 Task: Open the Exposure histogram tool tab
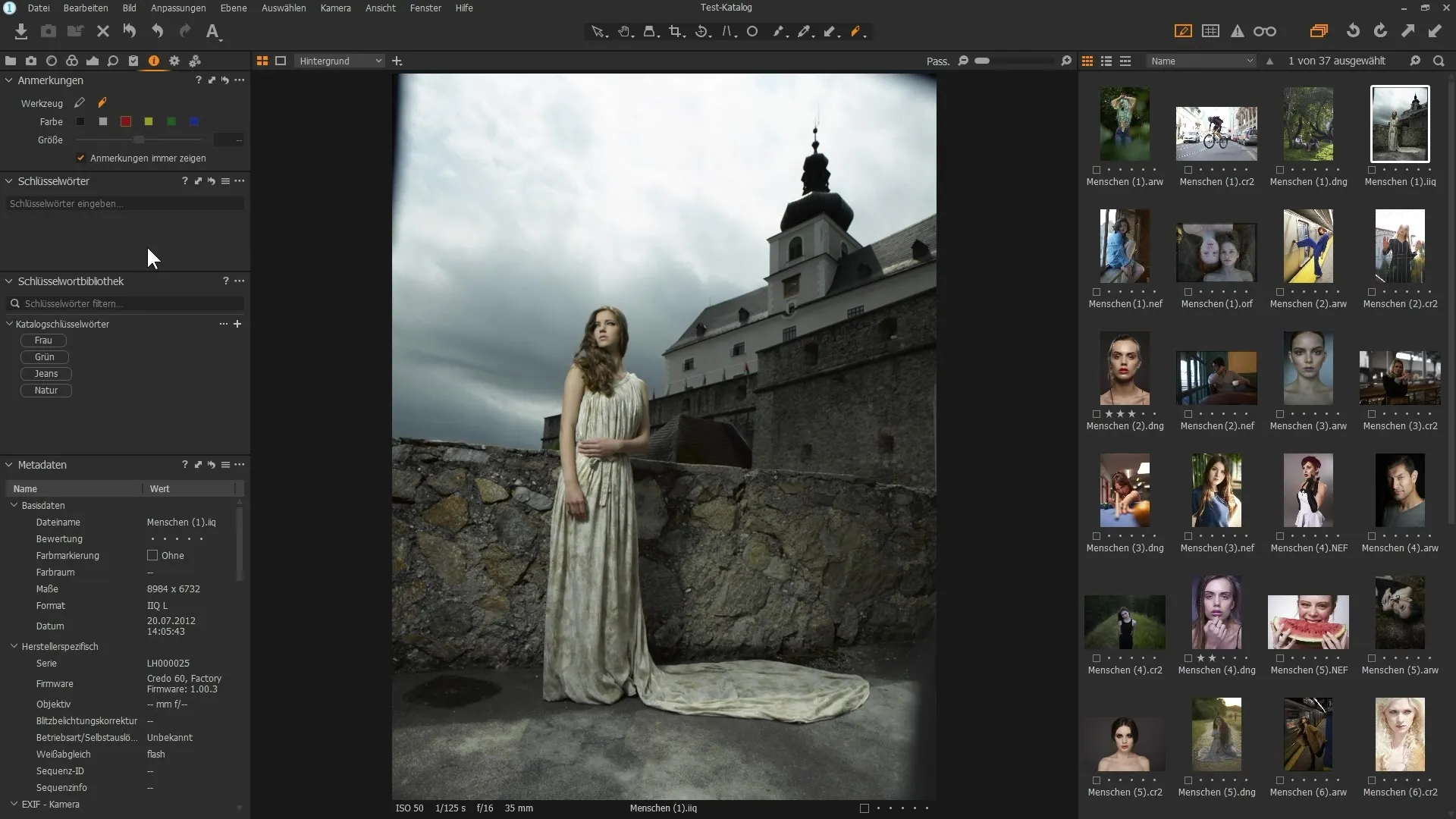click(x=93, y=61)
